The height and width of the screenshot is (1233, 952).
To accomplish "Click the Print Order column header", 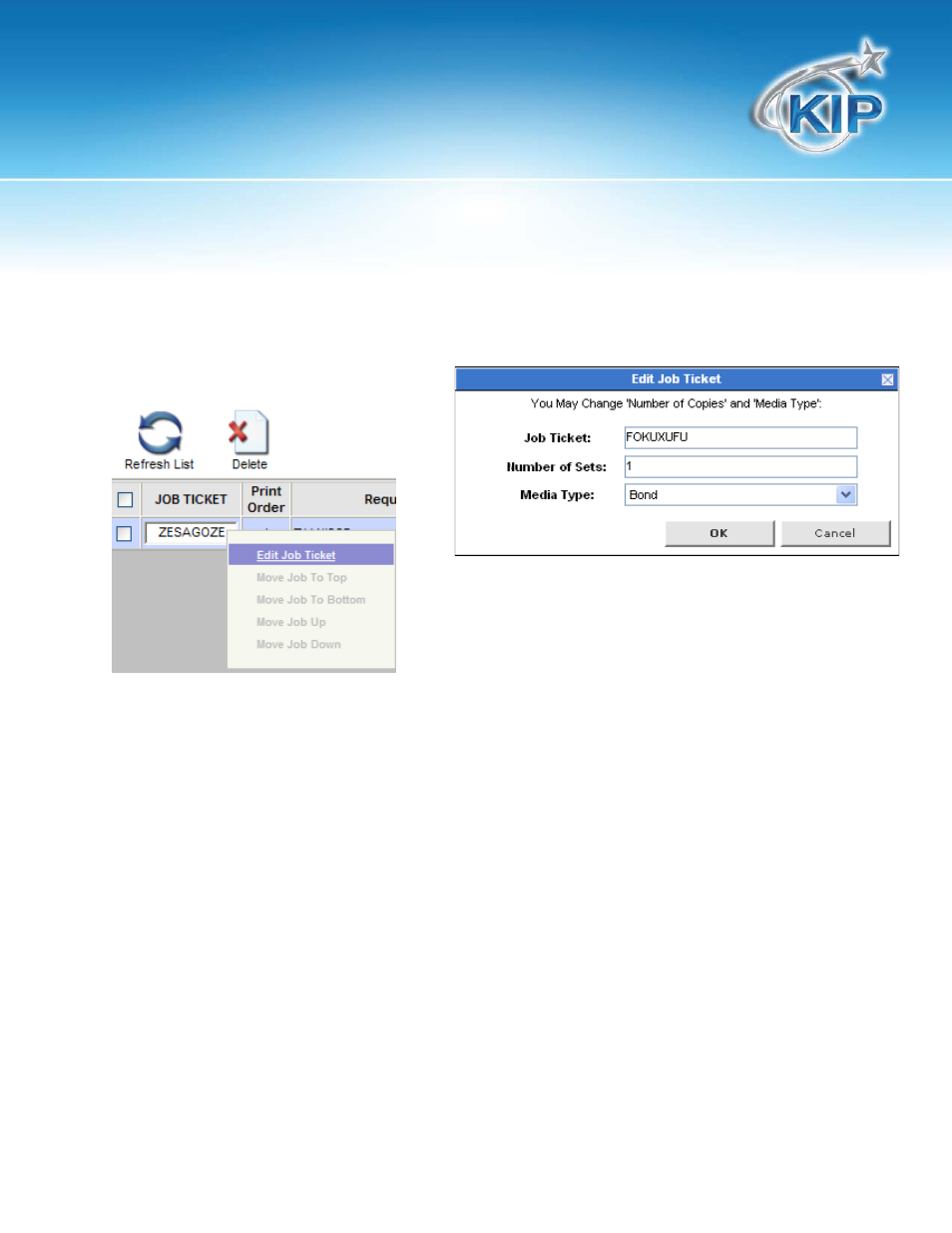I will tap(266, 499).
